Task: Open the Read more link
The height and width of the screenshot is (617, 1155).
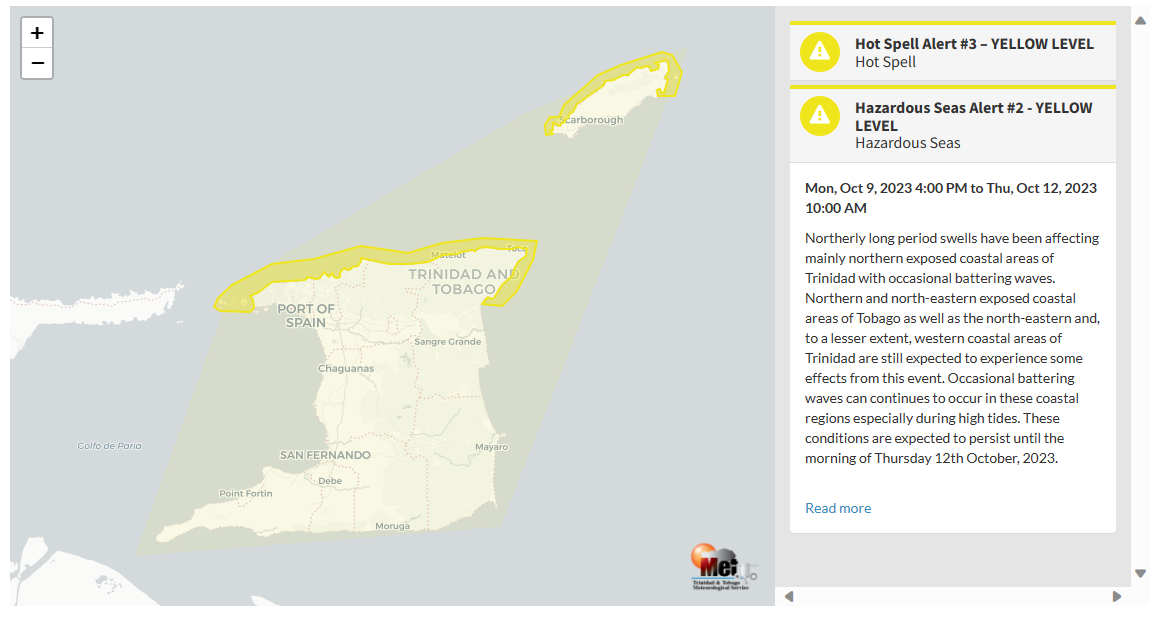Action: [x=838, y=508]
